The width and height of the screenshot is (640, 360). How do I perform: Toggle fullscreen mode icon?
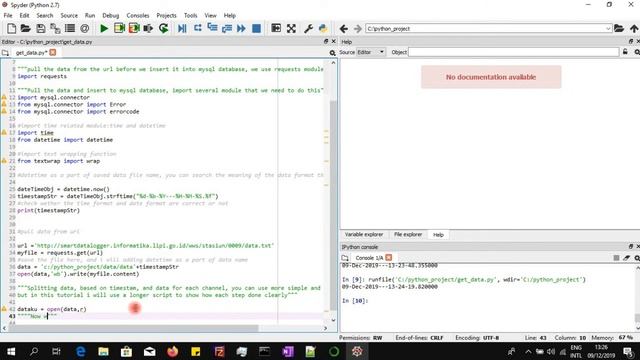tap(291, 28)
